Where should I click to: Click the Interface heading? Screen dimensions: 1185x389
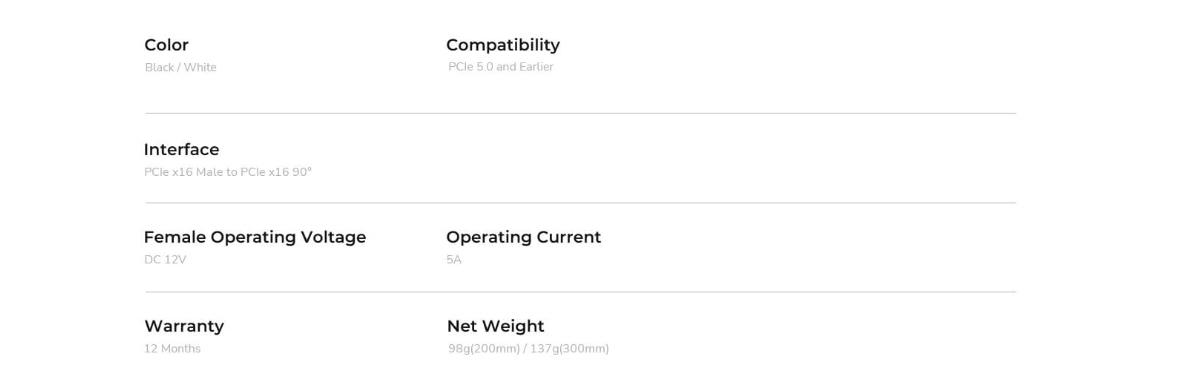click(181, 150)
